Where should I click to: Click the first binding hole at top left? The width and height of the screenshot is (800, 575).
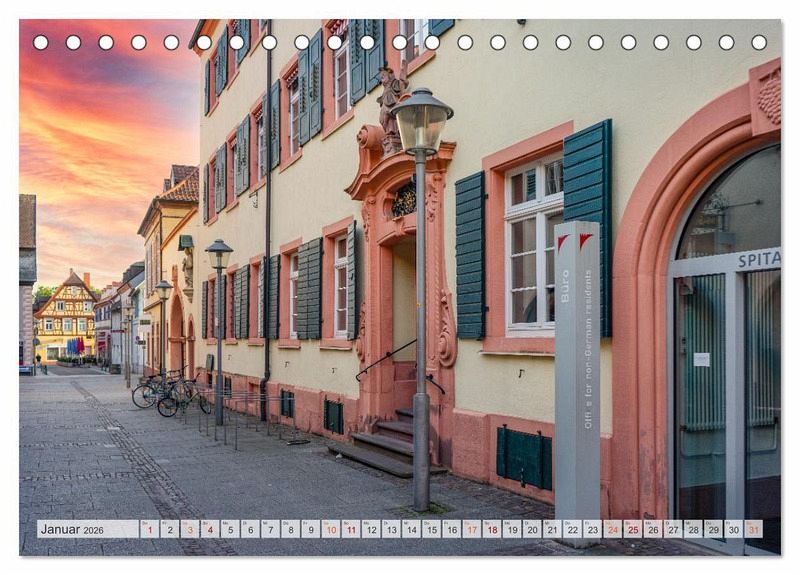41,42
